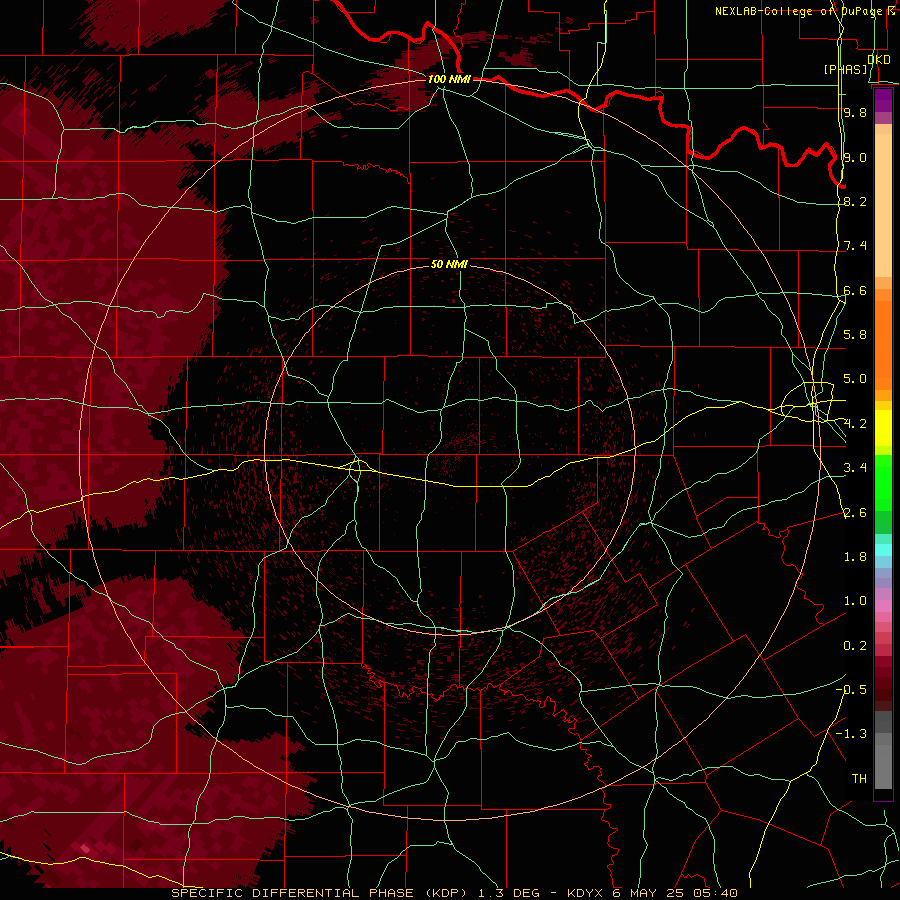Pick the pink segment of the color bar
Image resolution: width=900 pixels, height=900 pixels.
[883, 606]
